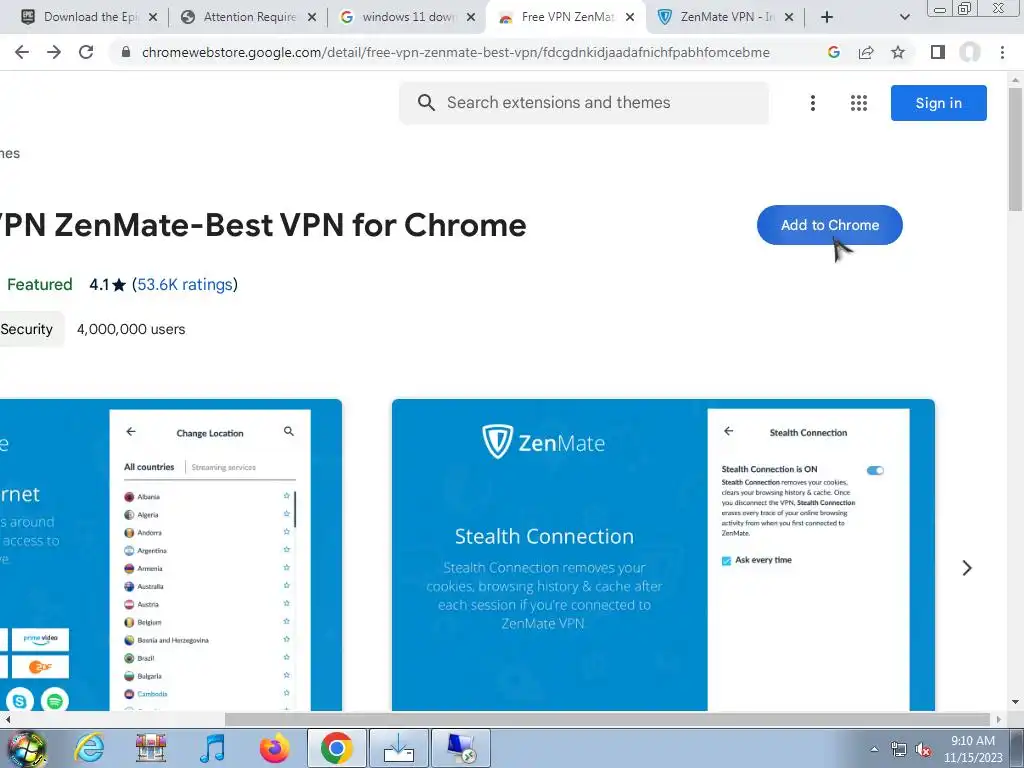The image size is (1024, 768).
Task: Open a new browser tab
Action: click(x=827, y=17)
